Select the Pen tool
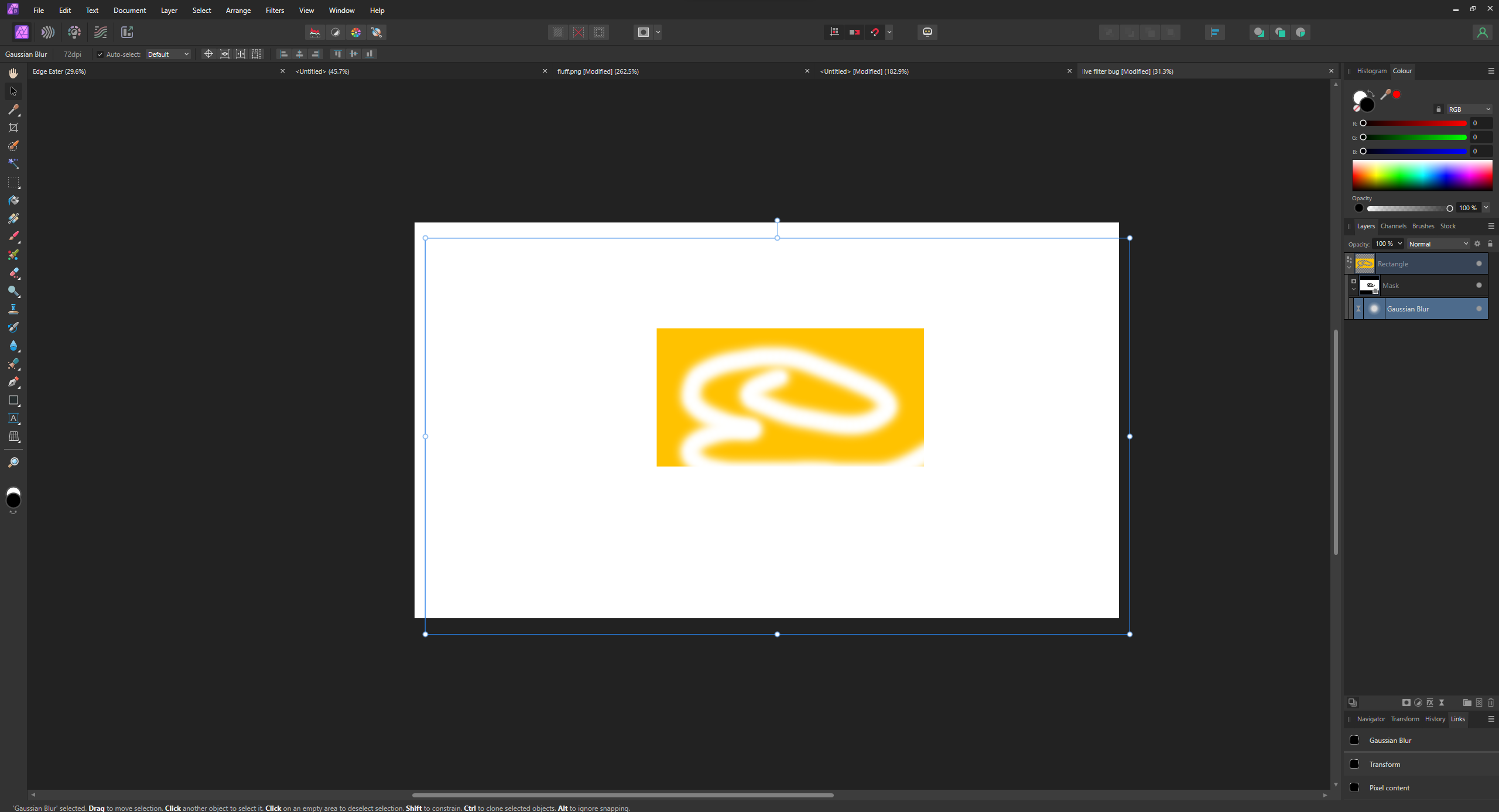1499x812 pixels. point(13,382)
